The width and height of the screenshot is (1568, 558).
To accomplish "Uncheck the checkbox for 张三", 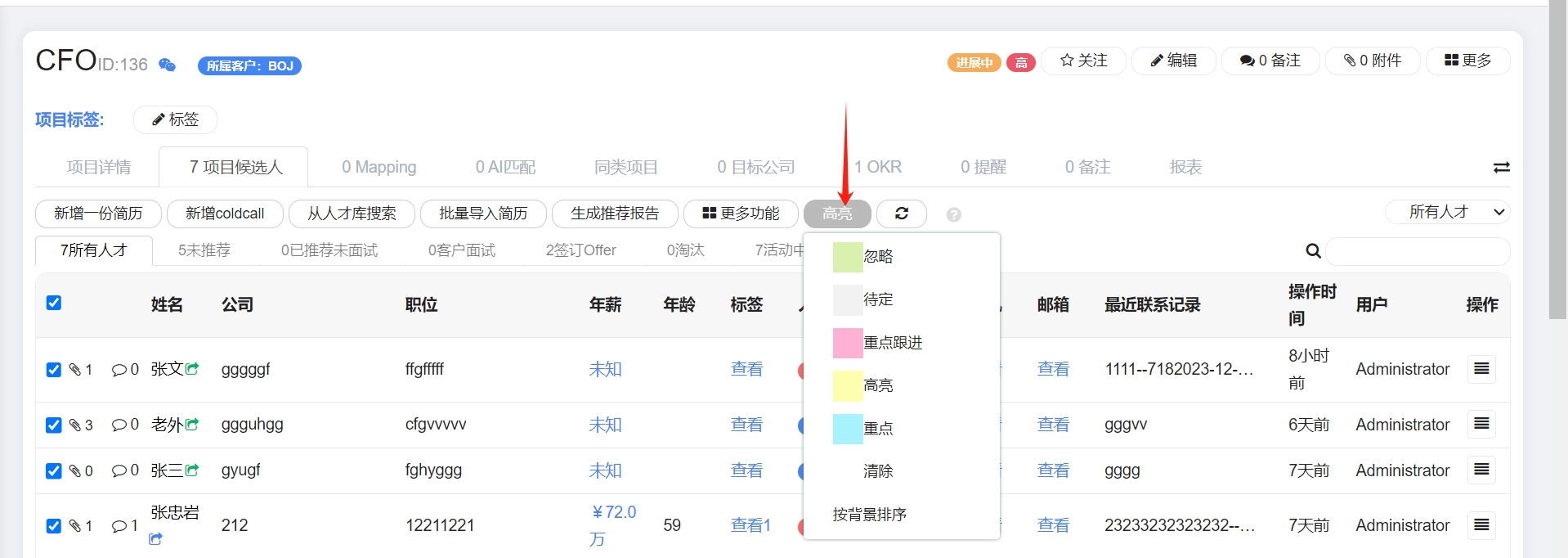I will pos(54,471).
